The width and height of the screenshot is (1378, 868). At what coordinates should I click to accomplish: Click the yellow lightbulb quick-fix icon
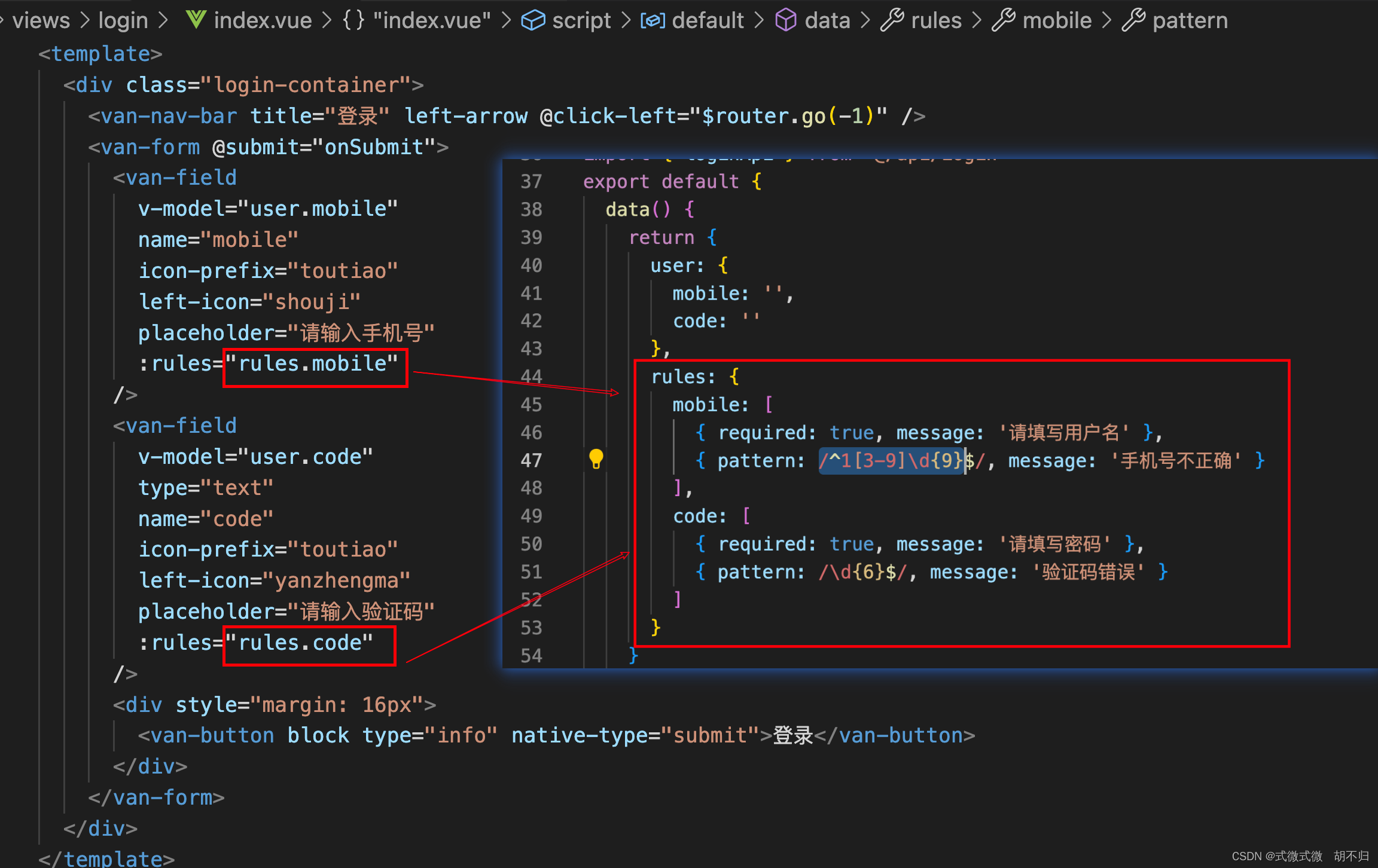[x=596, y=459]
